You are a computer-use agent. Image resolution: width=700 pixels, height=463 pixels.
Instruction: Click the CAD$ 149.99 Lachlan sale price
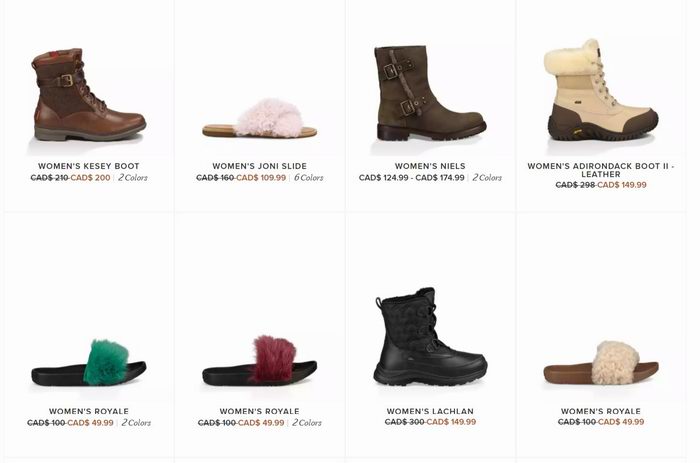pyautogui.click(x=451, y=422)
